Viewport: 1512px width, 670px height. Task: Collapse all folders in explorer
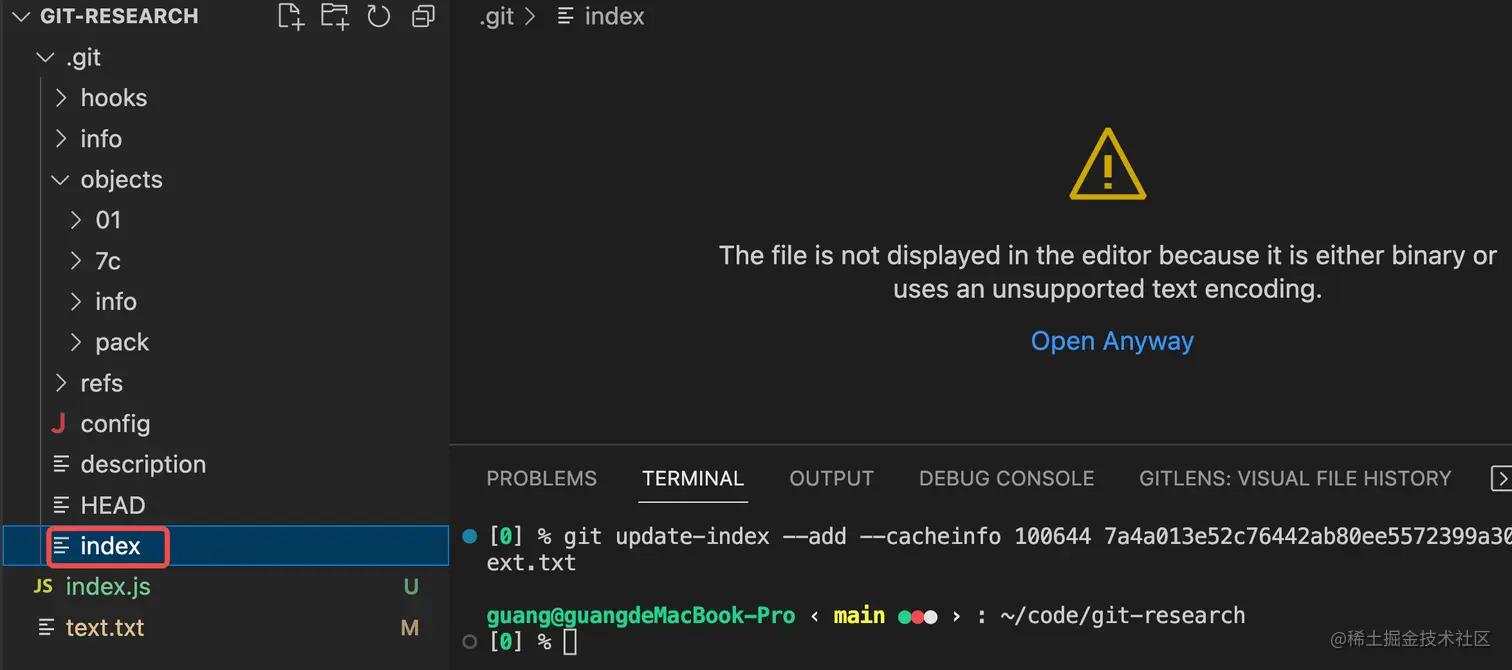click(x=423, y=16)
